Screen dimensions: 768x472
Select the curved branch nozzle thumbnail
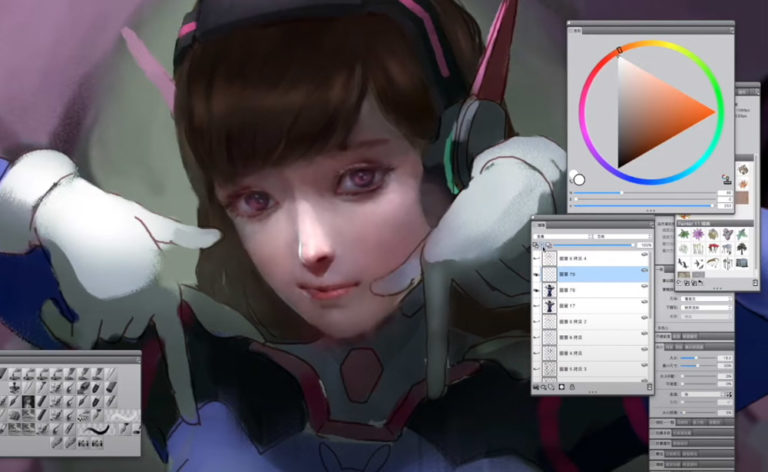click(x=713, y=262)
